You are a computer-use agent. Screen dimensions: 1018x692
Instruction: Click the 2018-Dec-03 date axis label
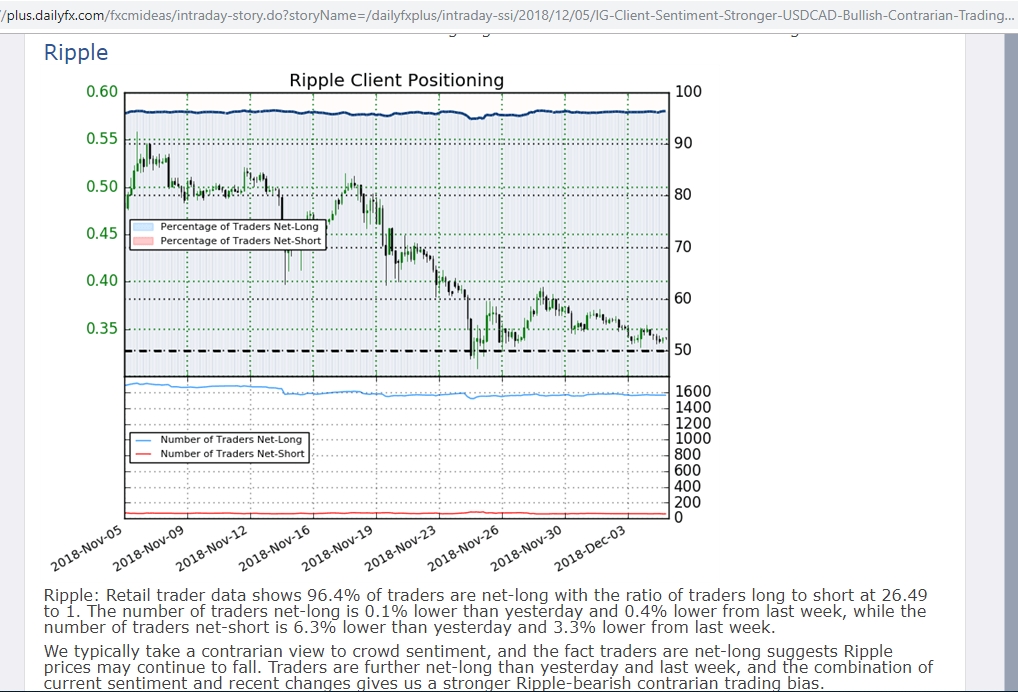pos(590,549)
